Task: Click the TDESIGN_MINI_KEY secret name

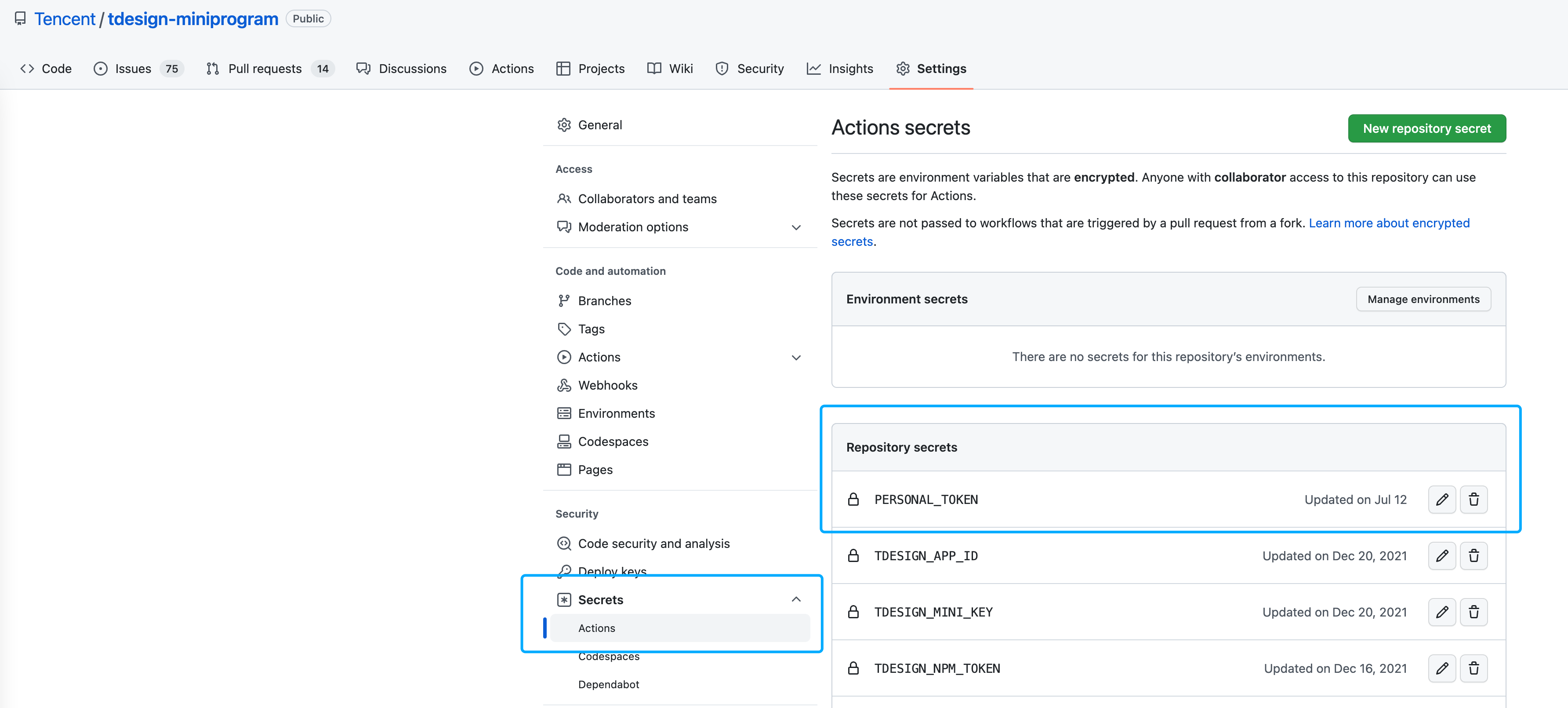Action: (x=933, y=612)
